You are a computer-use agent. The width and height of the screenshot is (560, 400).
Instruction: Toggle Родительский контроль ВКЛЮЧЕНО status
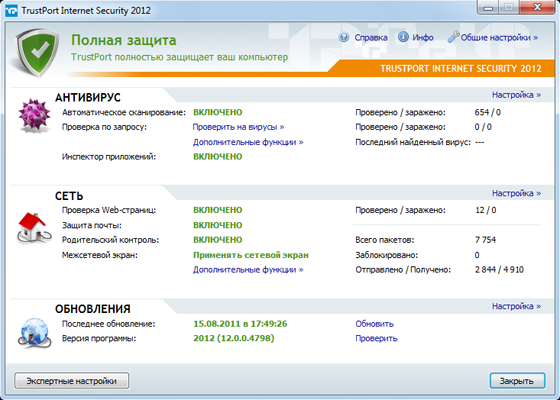(x=218, y=240)
